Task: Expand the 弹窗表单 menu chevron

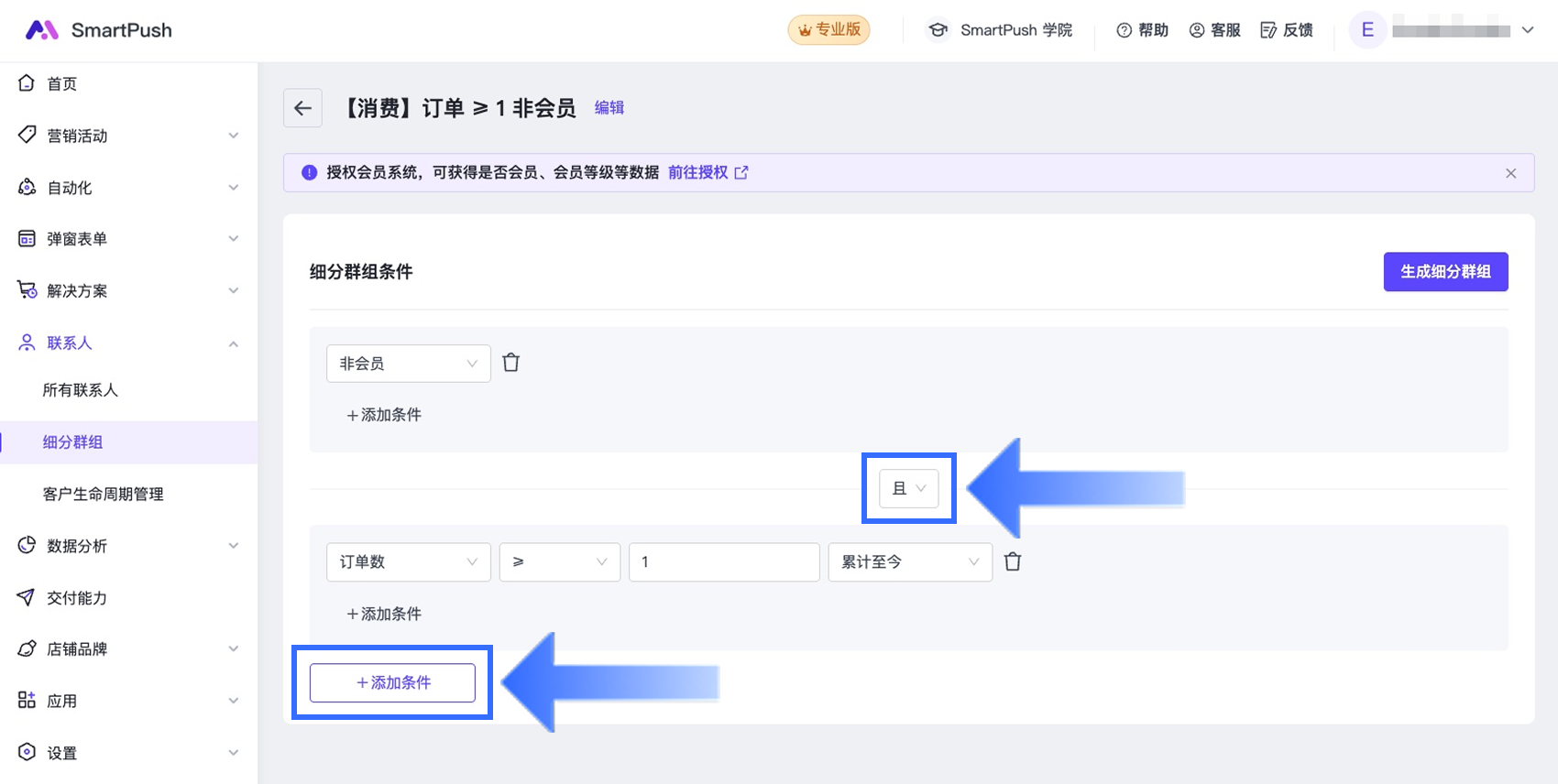Action: coord(234,239)
